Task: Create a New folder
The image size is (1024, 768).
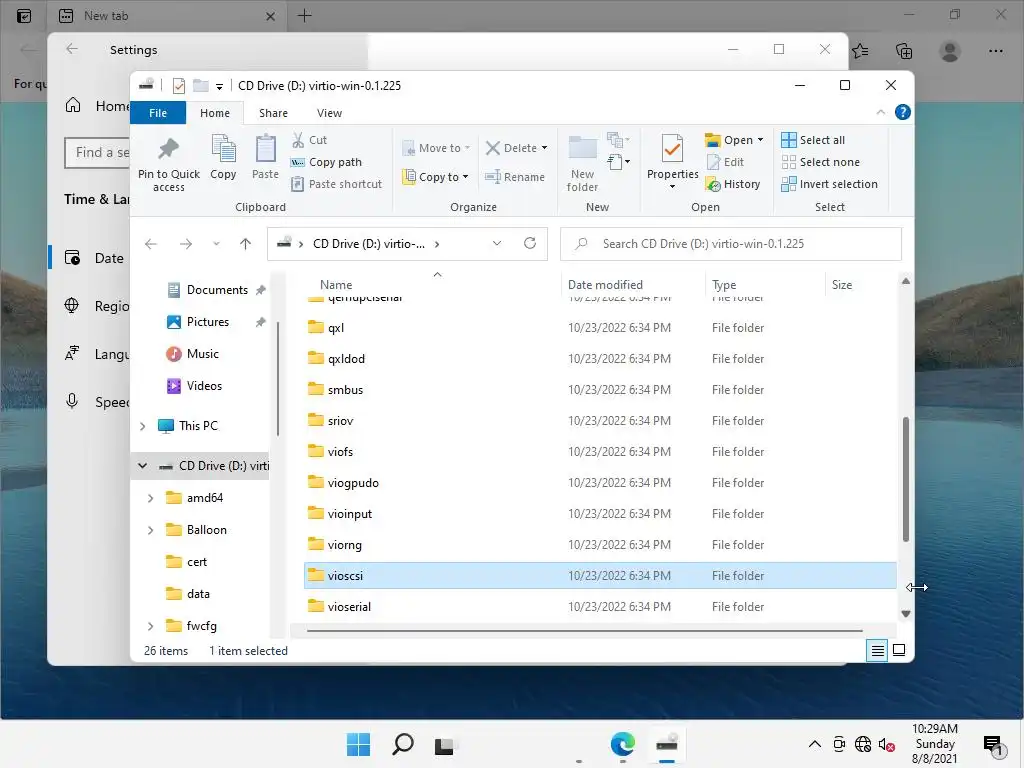Action: pyautogui.click(x=582, y=164)
